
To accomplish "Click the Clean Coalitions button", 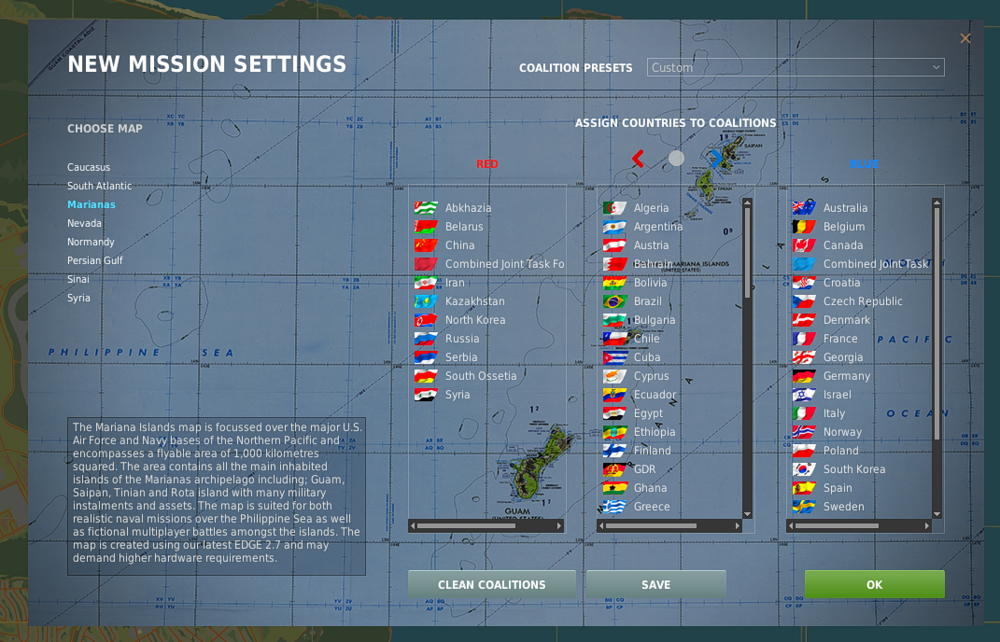I will (x=492, y=585).
